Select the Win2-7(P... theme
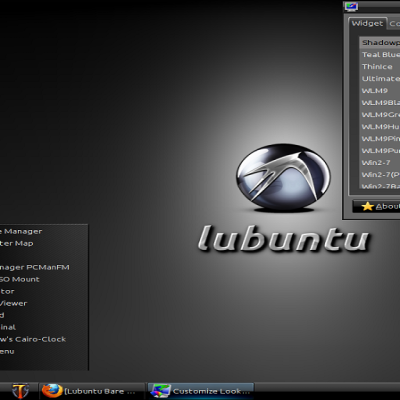400x400 pixels. tap(380, 175)
